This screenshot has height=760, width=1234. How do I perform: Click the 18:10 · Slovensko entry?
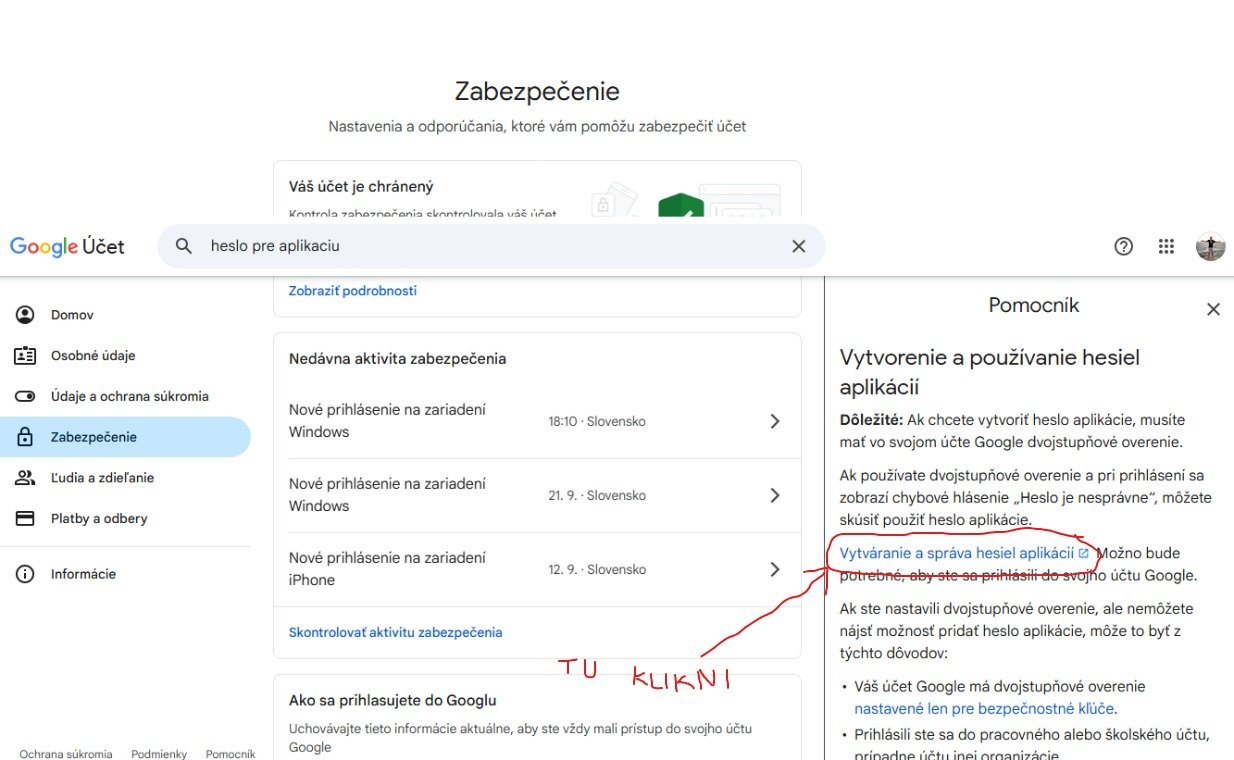point(597,422)
